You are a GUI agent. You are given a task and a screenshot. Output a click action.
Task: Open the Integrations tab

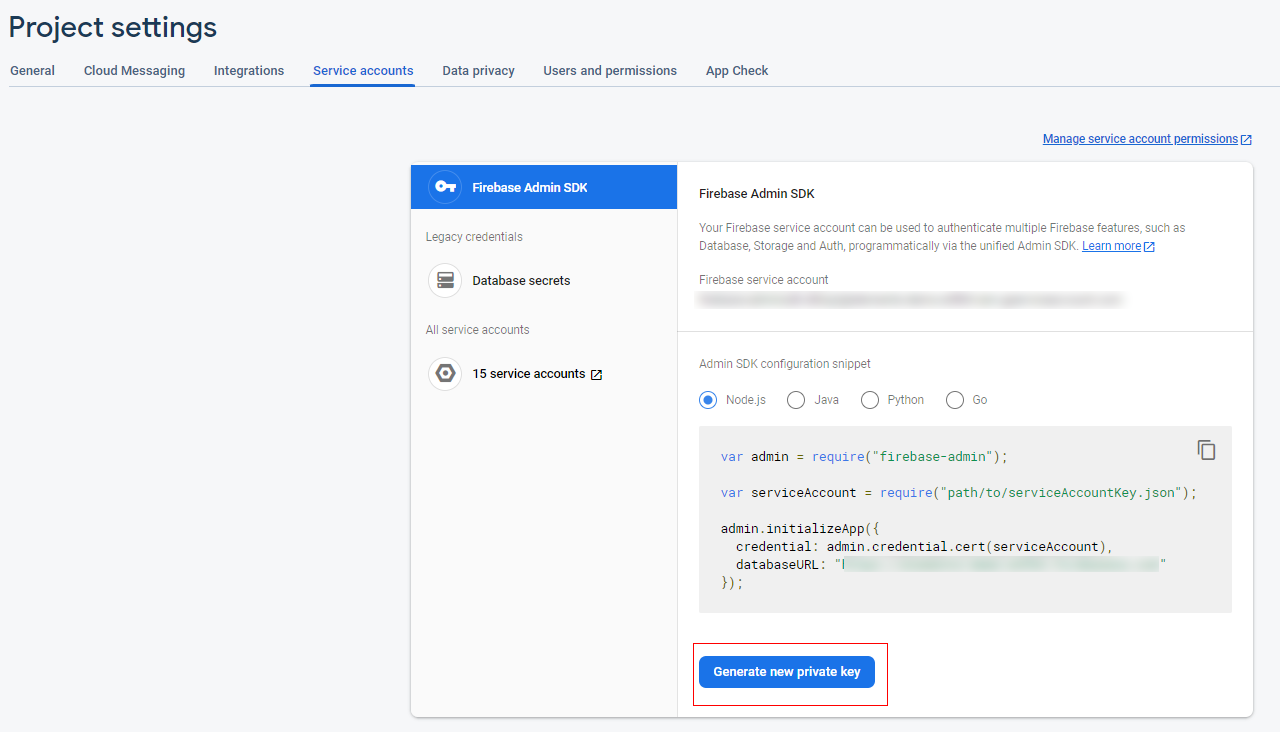point(249,71)
